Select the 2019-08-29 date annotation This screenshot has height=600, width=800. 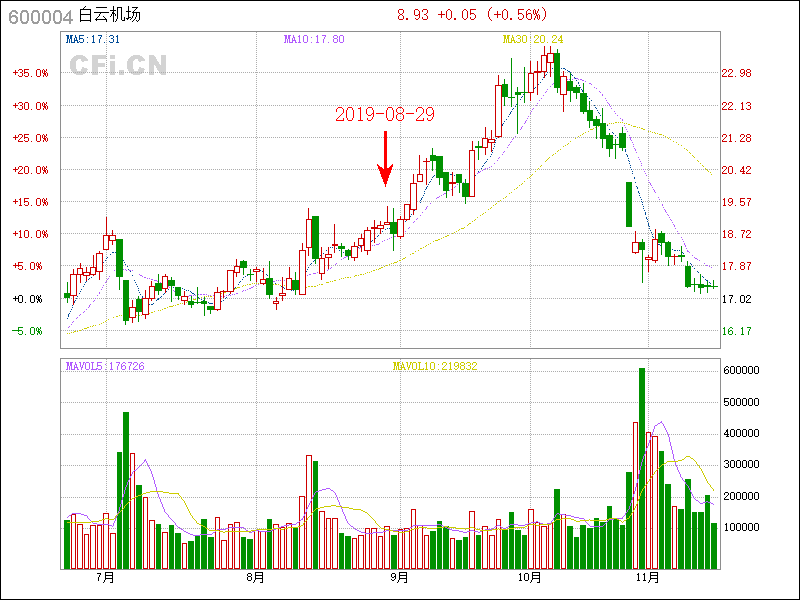pos(385,115)
